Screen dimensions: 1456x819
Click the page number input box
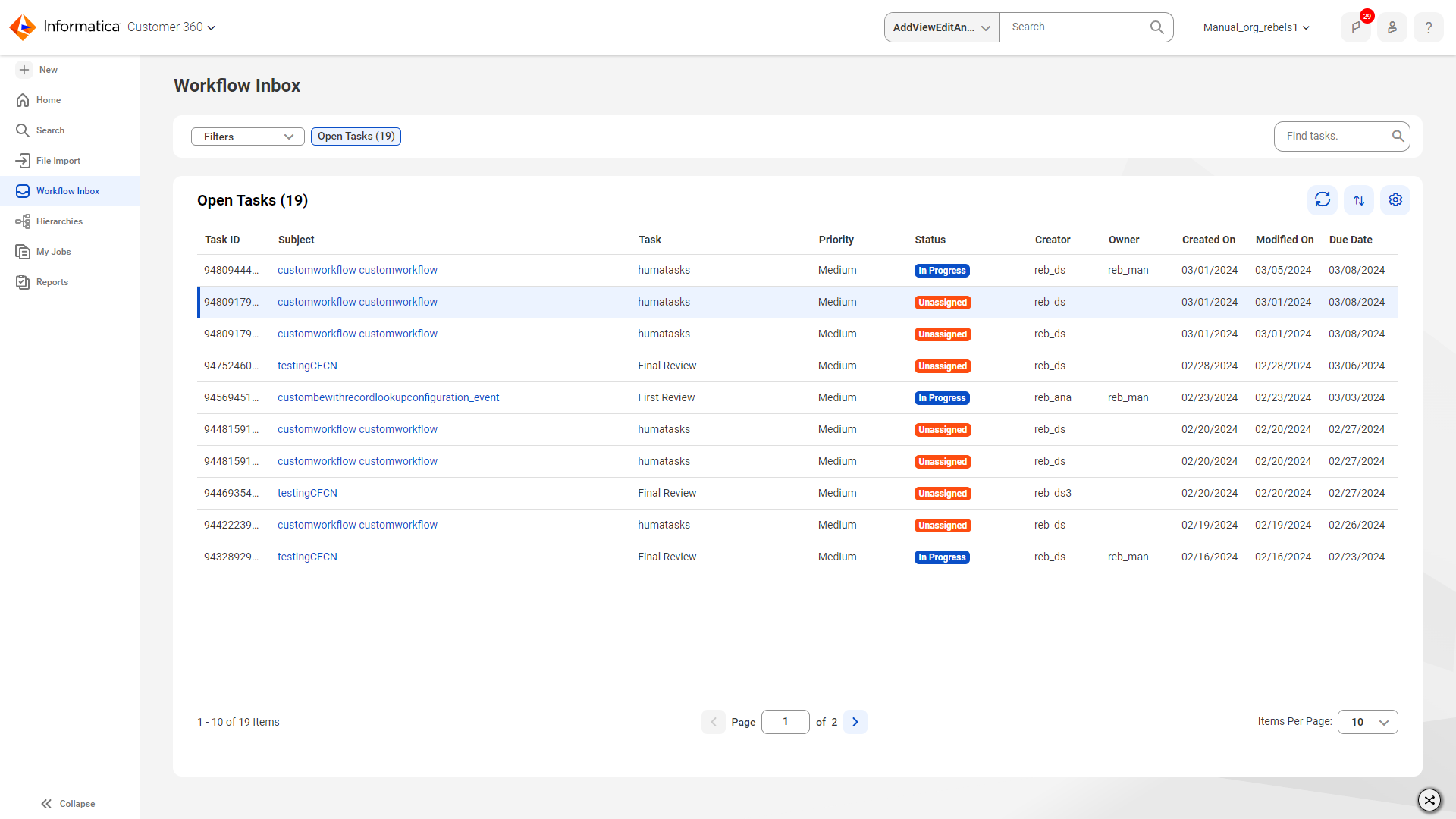click(786, 722)
